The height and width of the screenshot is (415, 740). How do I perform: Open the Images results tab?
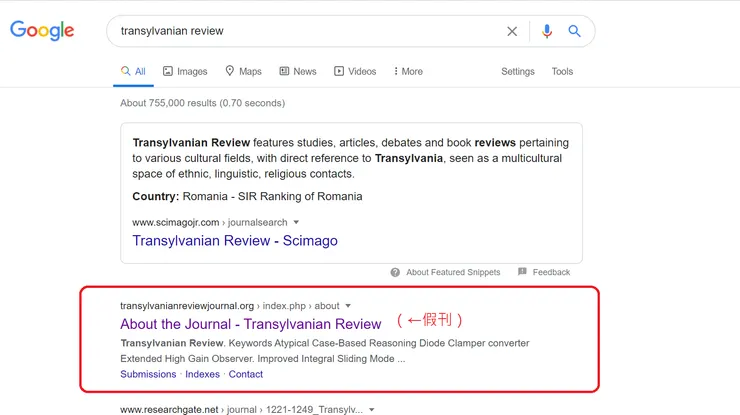(185, 72)
